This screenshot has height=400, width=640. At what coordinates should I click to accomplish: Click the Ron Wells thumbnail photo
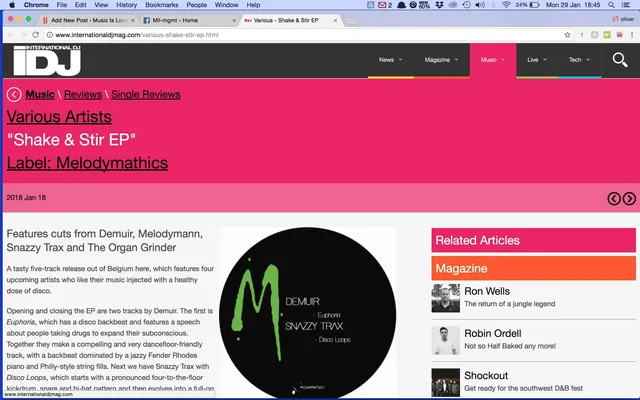(x=446, y=298)
